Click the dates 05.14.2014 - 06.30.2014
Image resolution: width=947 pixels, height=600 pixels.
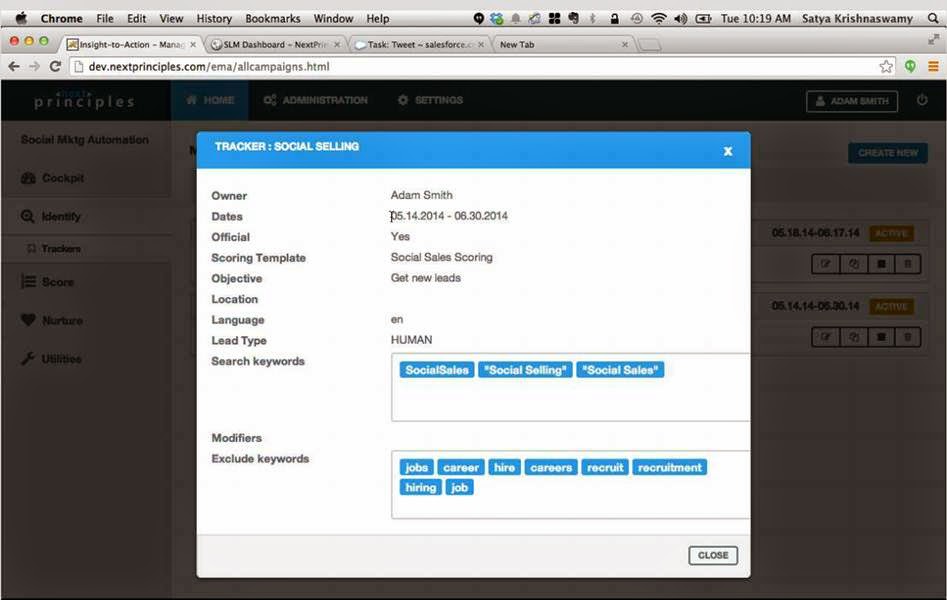point(449,216)
